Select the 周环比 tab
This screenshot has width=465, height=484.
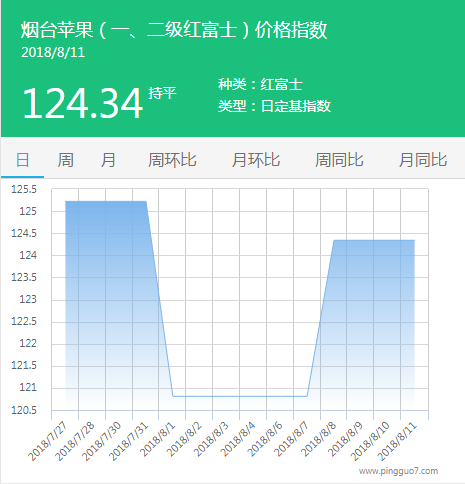coord(172,160)
